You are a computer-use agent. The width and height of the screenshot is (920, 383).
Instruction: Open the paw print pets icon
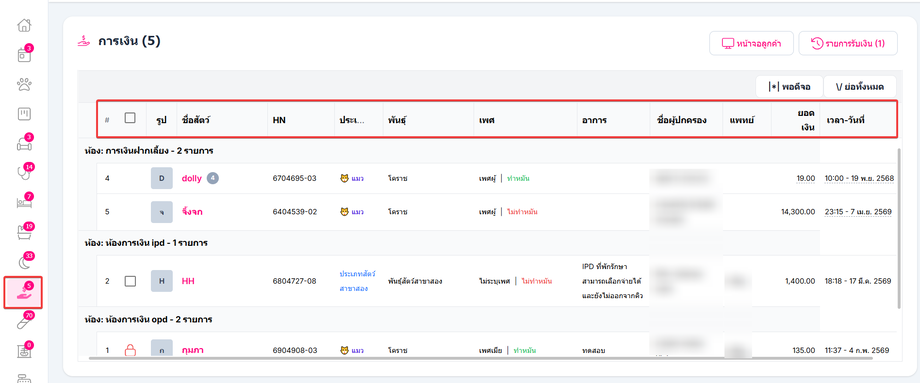click(23, 85)
